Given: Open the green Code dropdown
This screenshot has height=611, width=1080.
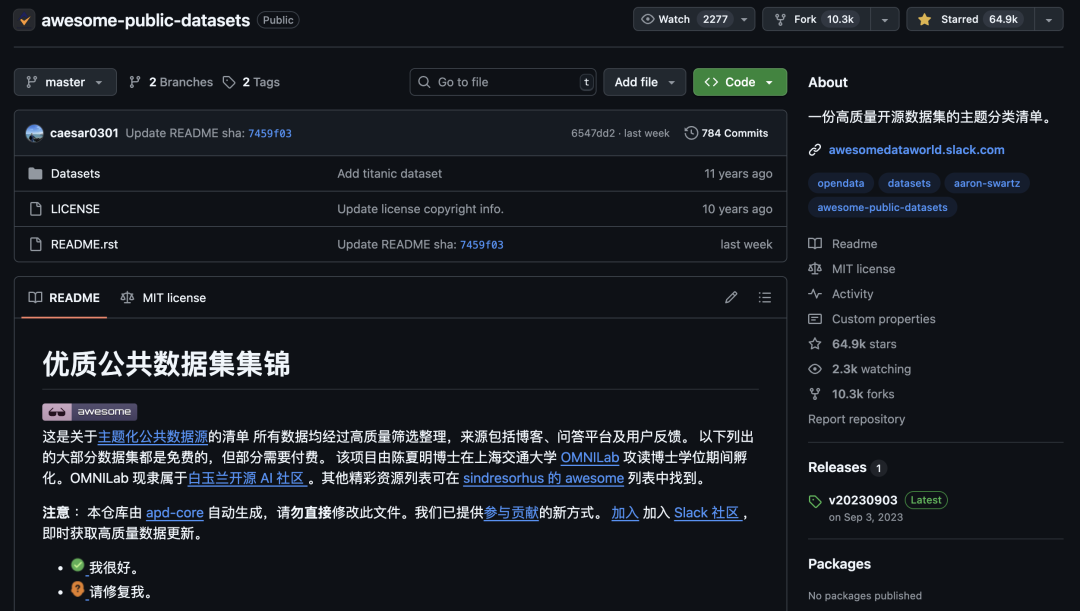Looking at the screenshot, I should pyautogui.click(x=740, y=82).
